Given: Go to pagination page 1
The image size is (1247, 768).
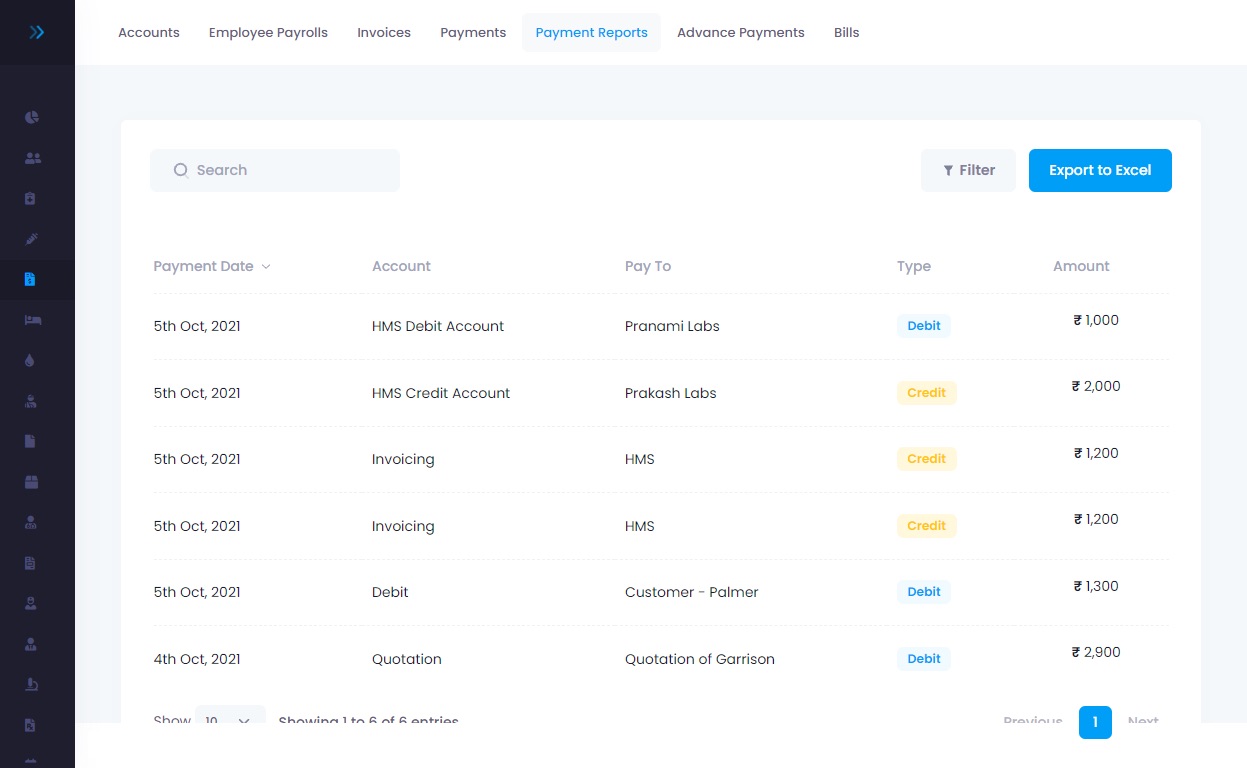Looking at the screenshot, I should pyautogui.click(x=1095, y=722).
